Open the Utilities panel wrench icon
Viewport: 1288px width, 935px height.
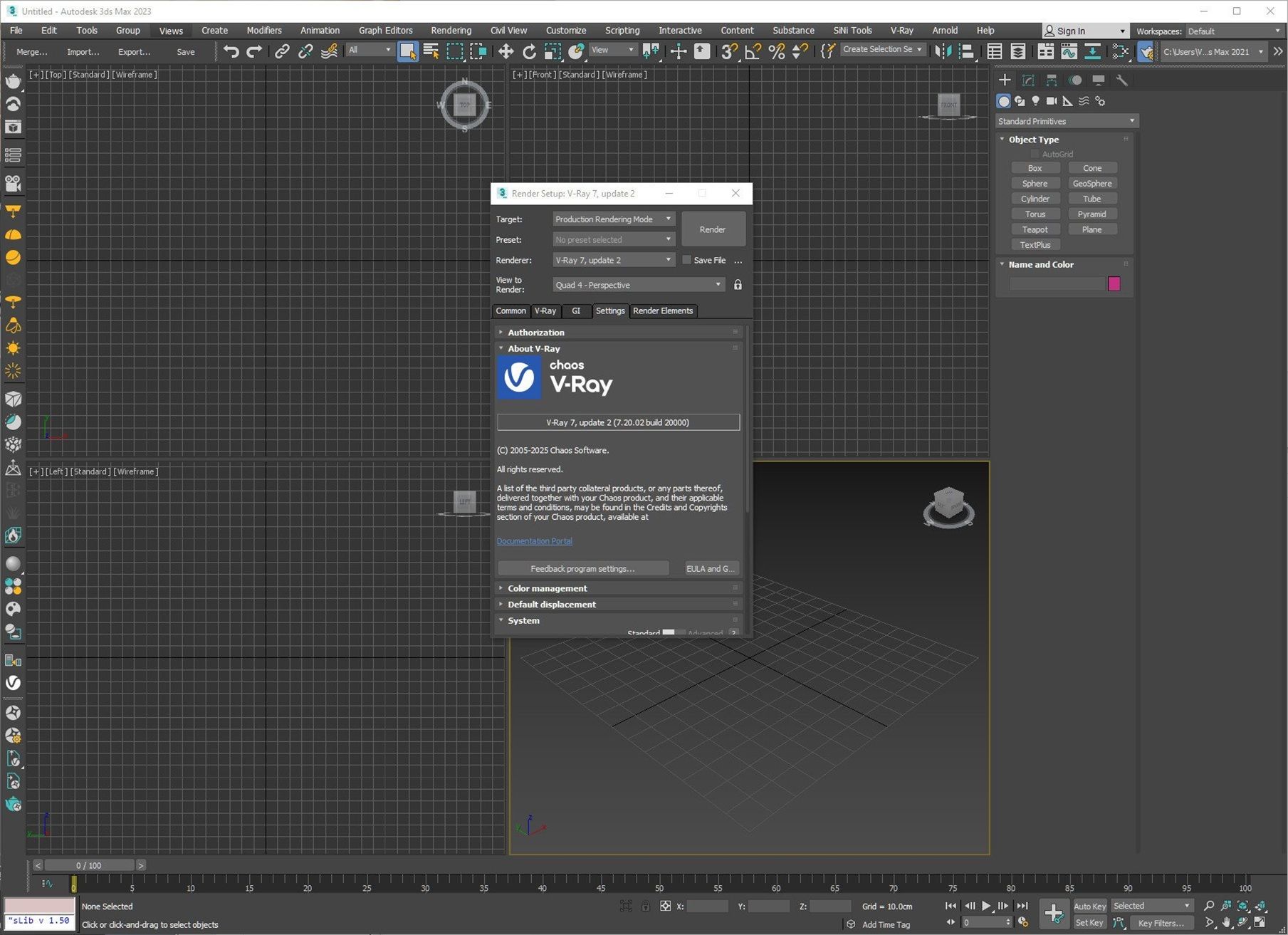point(1121,80)
